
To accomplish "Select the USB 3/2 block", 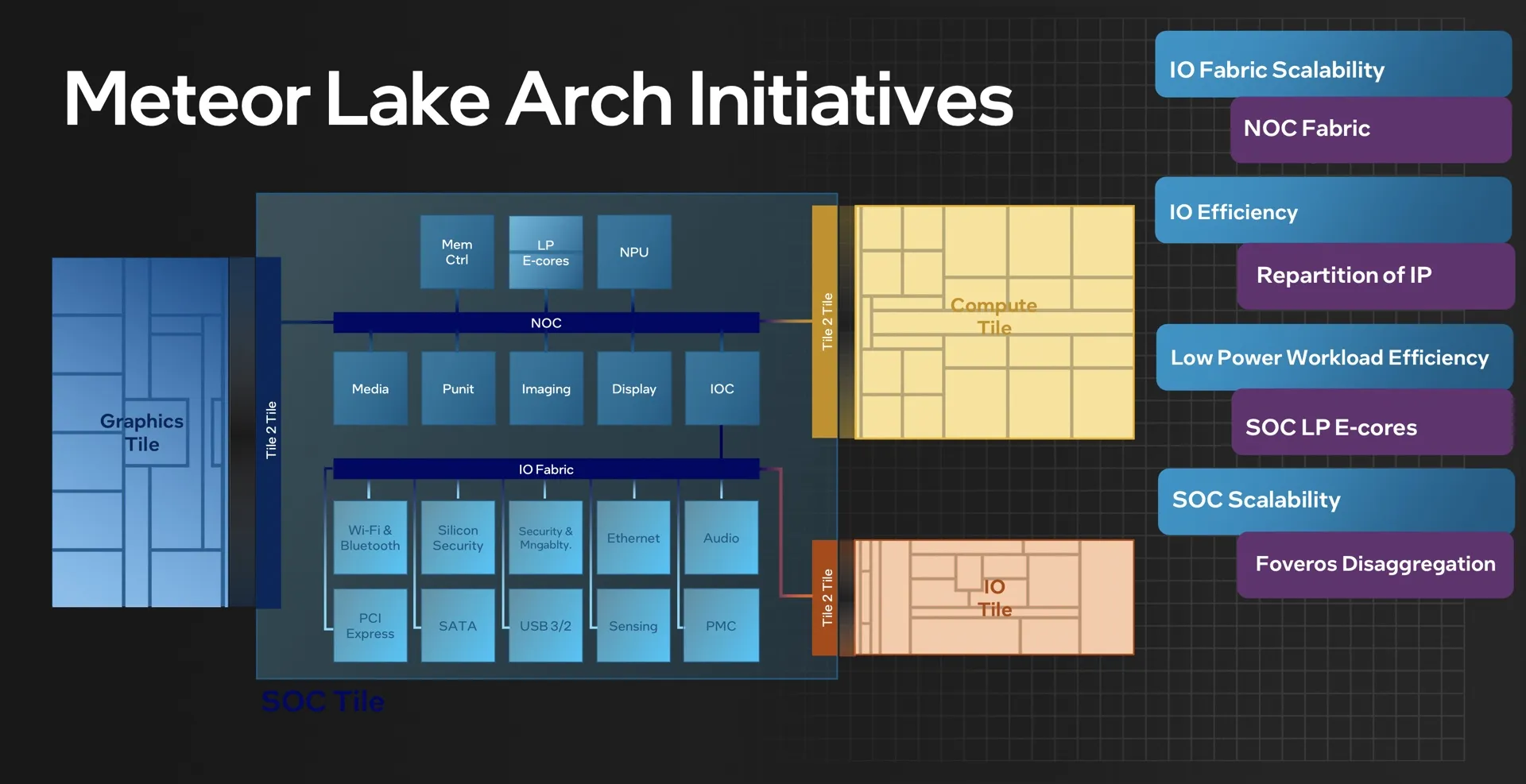I will [x=545, y=626].
